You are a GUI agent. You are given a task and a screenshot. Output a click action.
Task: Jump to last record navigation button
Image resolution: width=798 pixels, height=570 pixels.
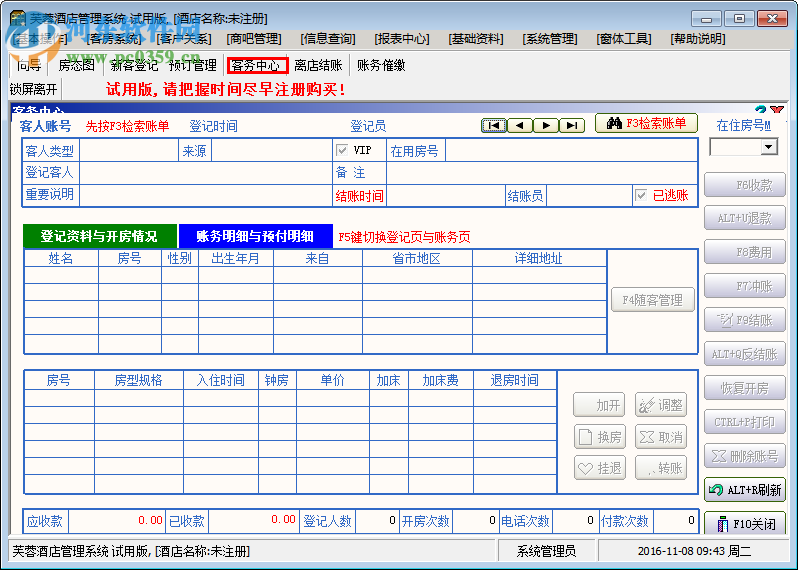(x=572, y=125)
